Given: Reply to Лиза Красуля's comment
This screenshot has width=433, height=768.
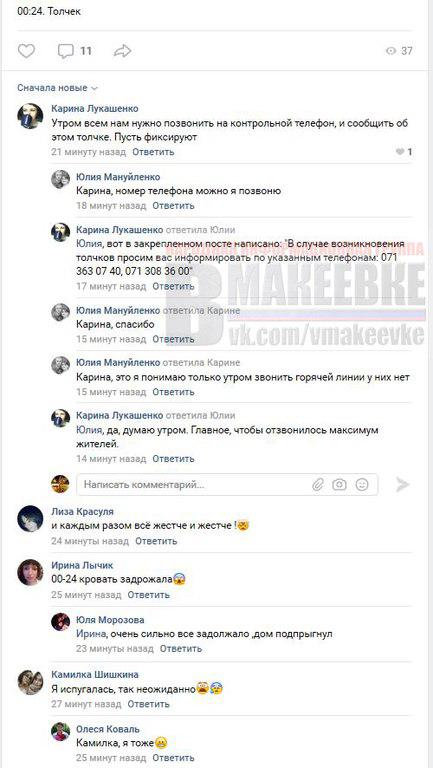Looking at the screenshot, I should [156, 541].
